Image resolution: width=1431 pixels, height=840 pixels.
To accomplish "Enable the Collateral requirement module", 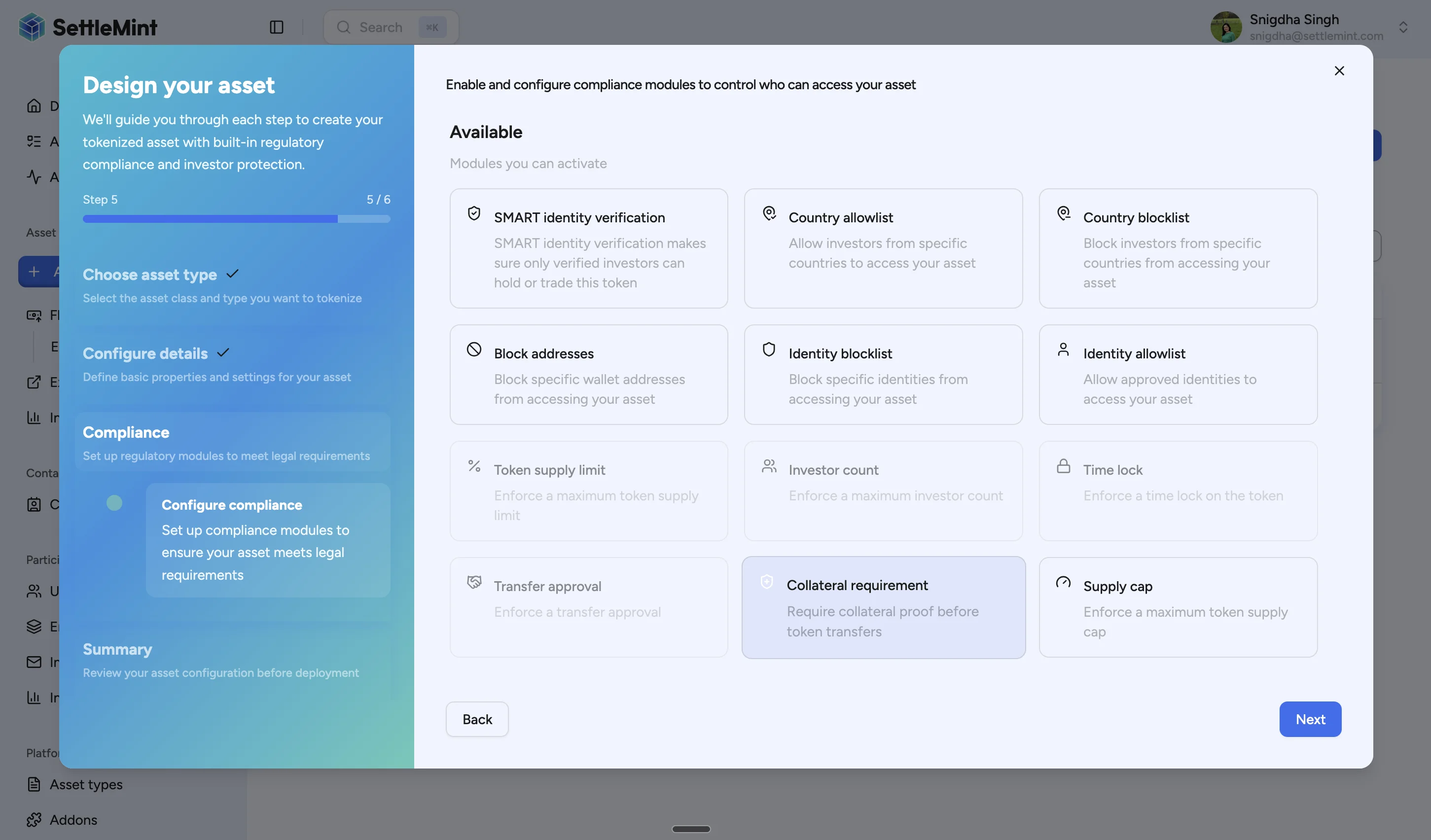I will pos(883,607).
